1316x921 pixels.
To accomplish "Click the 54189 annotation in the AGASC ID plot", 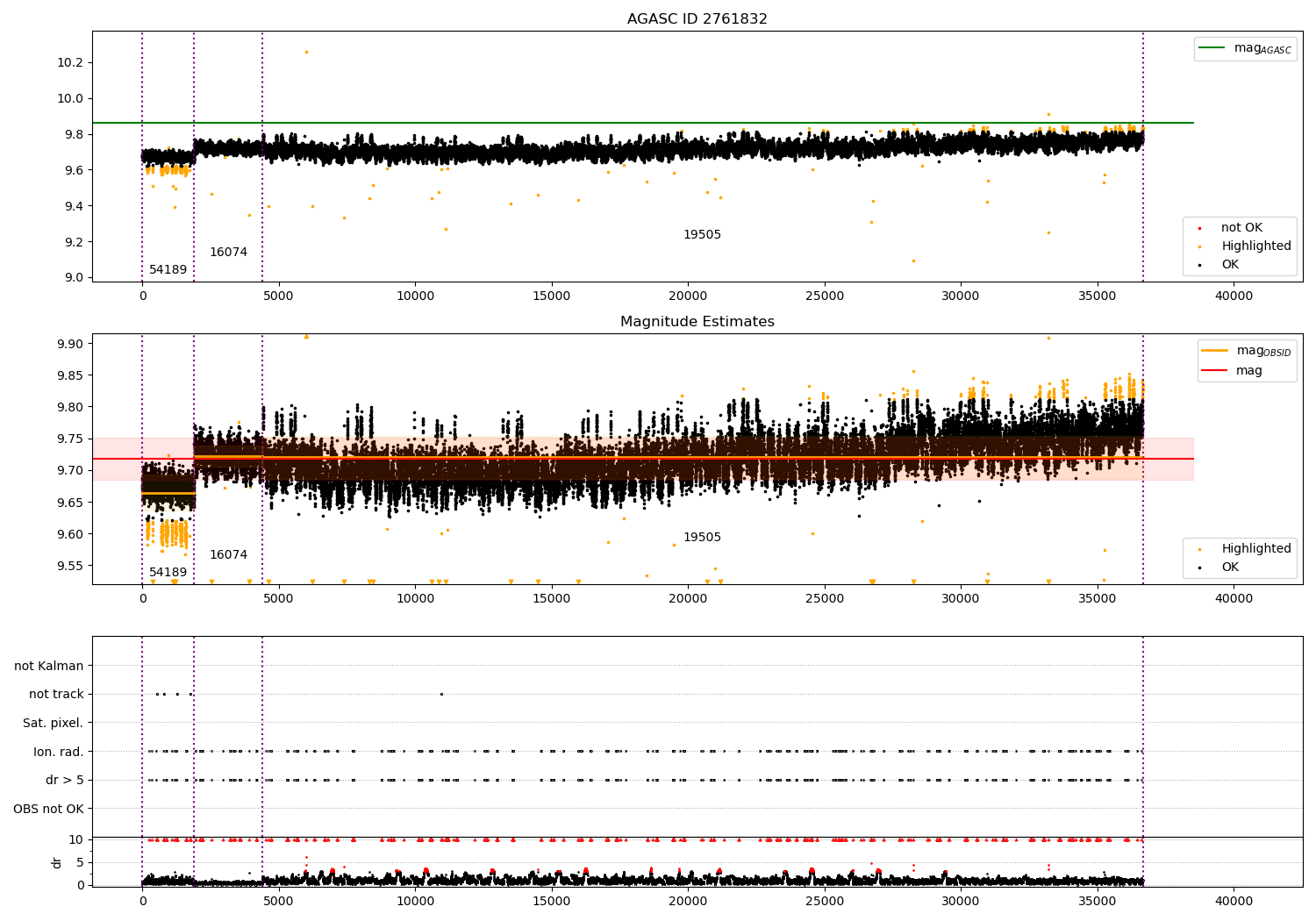I will 168,269.
